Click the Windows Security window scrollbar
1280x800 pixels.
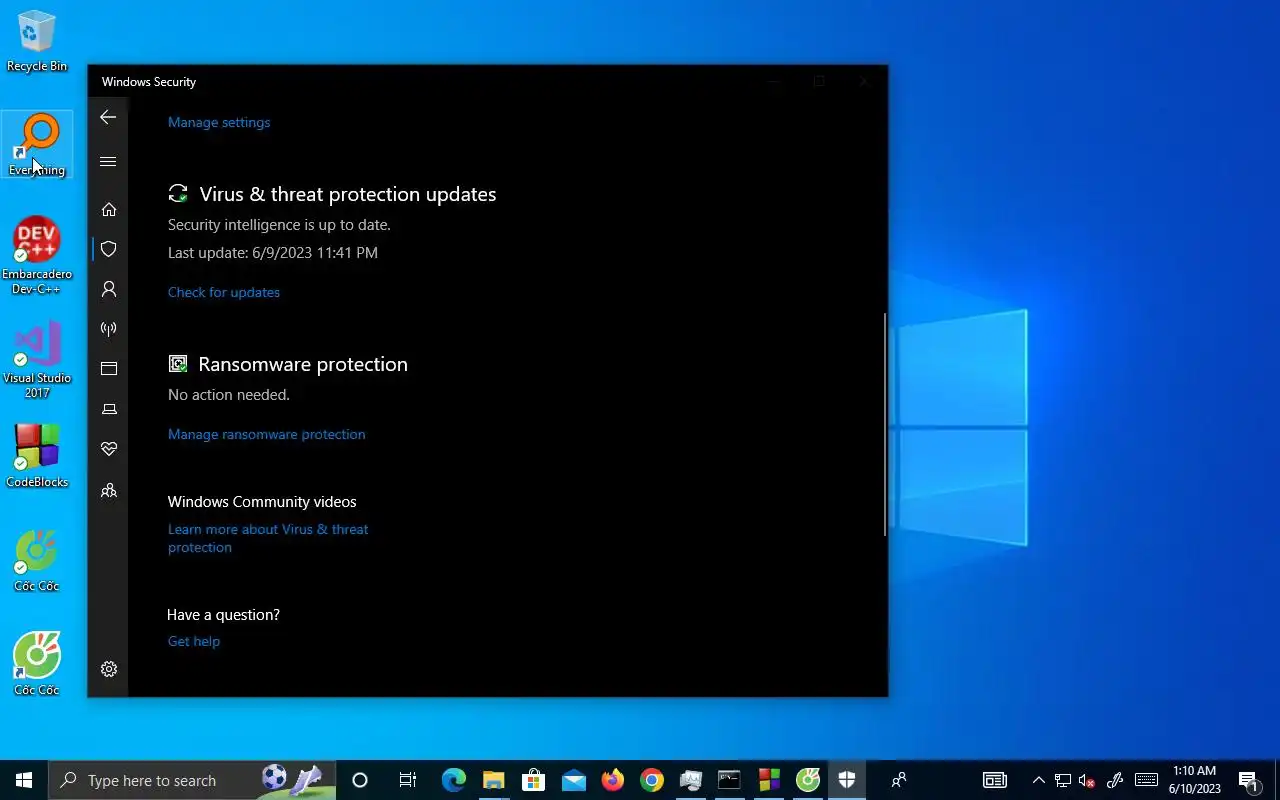coord(885,425)
